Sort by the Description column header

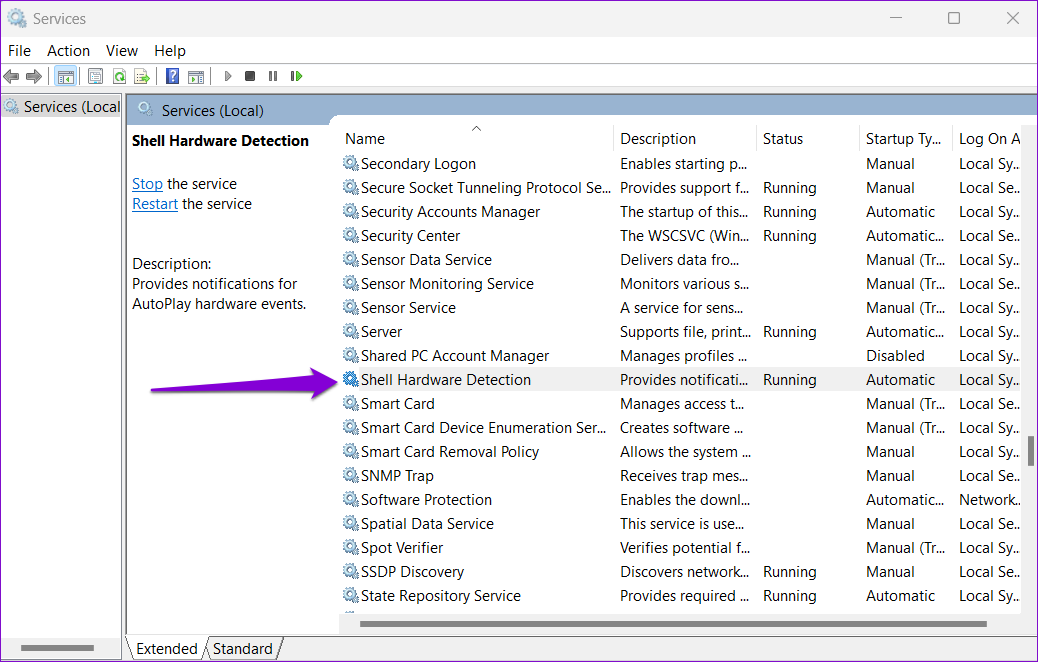click(685, 138)
